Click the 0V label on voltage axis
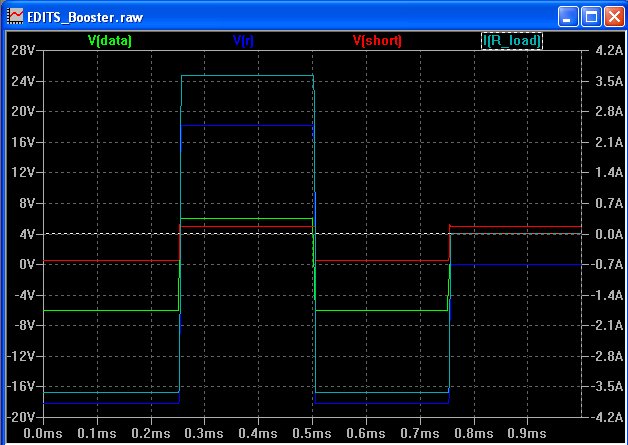 [25, 264]
